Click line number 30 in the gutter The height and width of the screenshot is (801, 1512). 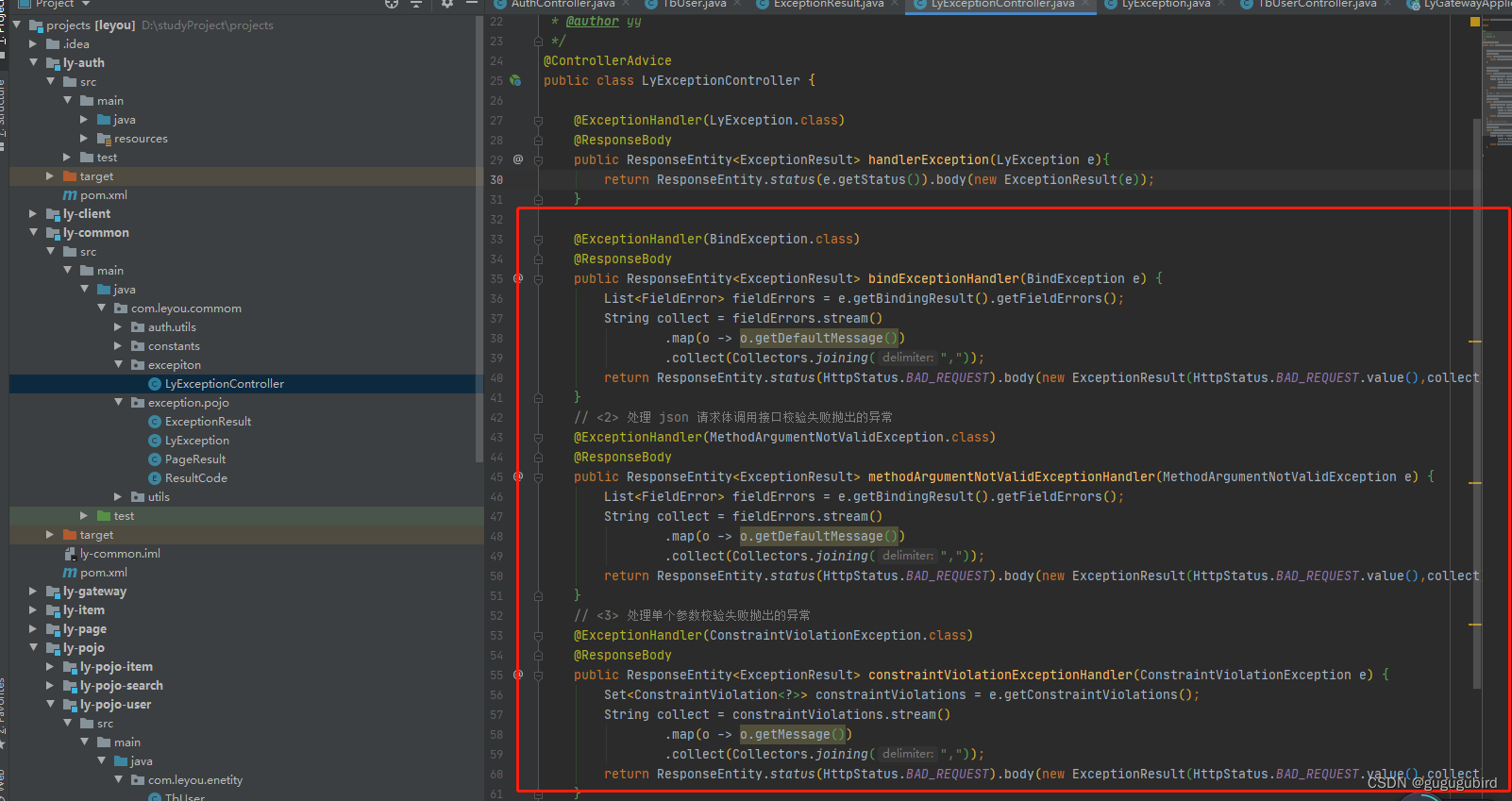(x=496, y=179)
